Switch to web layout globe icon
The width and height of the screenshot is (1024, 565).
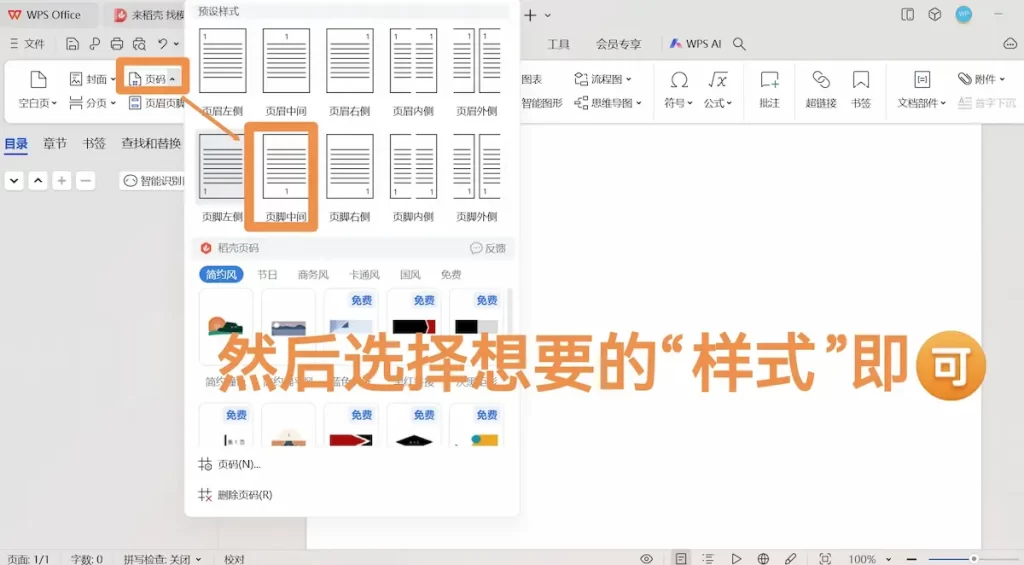763,558
